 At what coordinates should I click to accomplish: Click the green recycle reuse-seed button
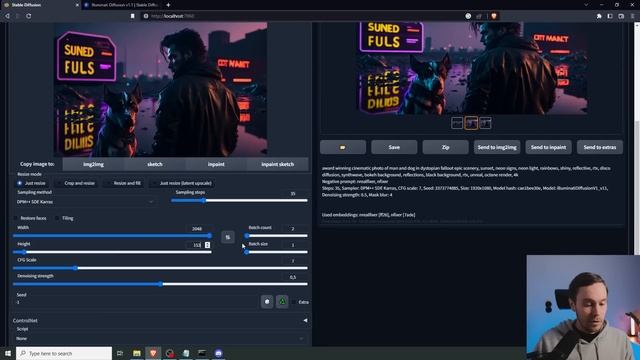[x=282, y=302]
